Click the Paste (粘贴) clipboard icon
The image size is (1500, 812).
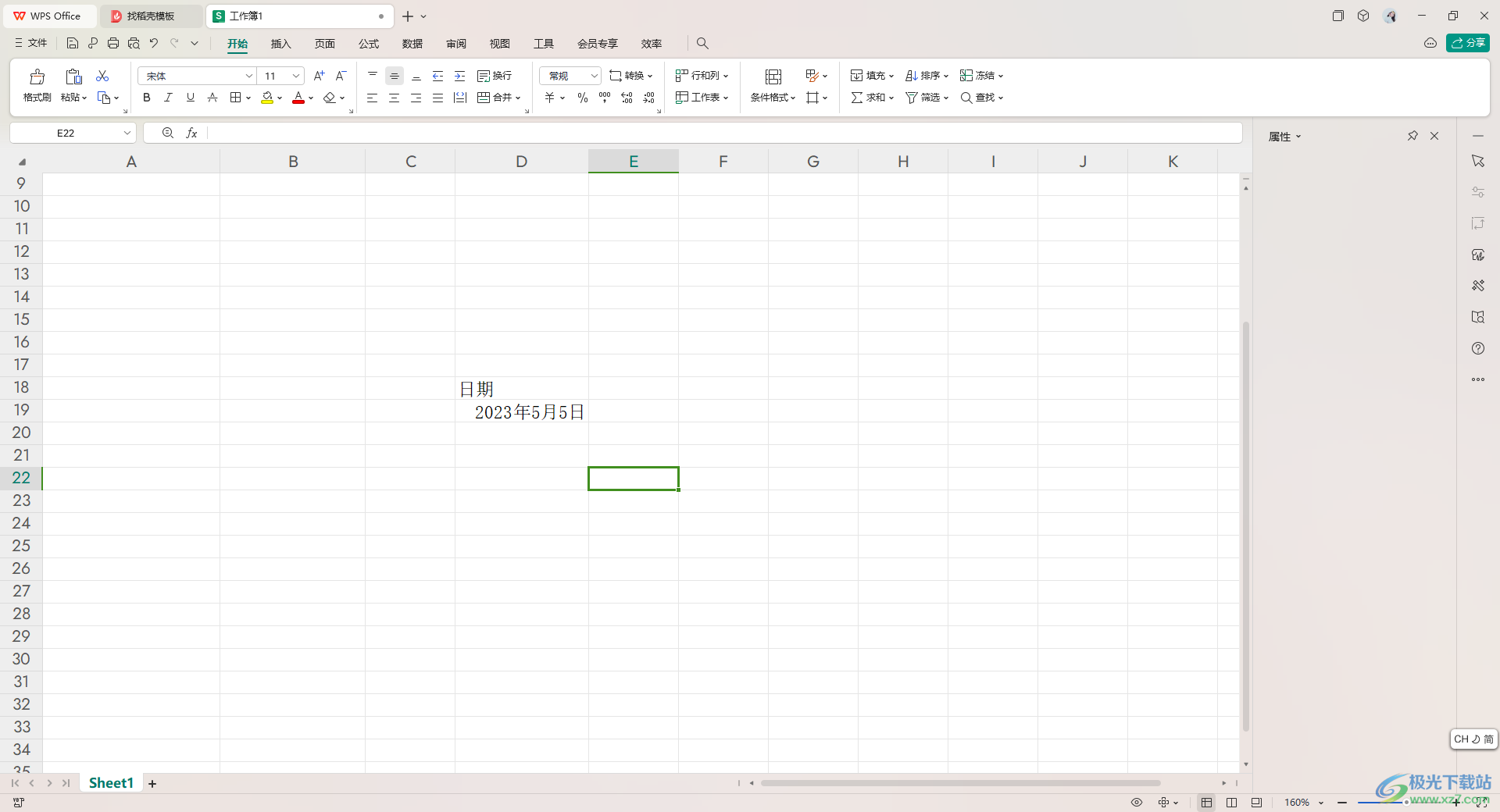click(73, 77)
